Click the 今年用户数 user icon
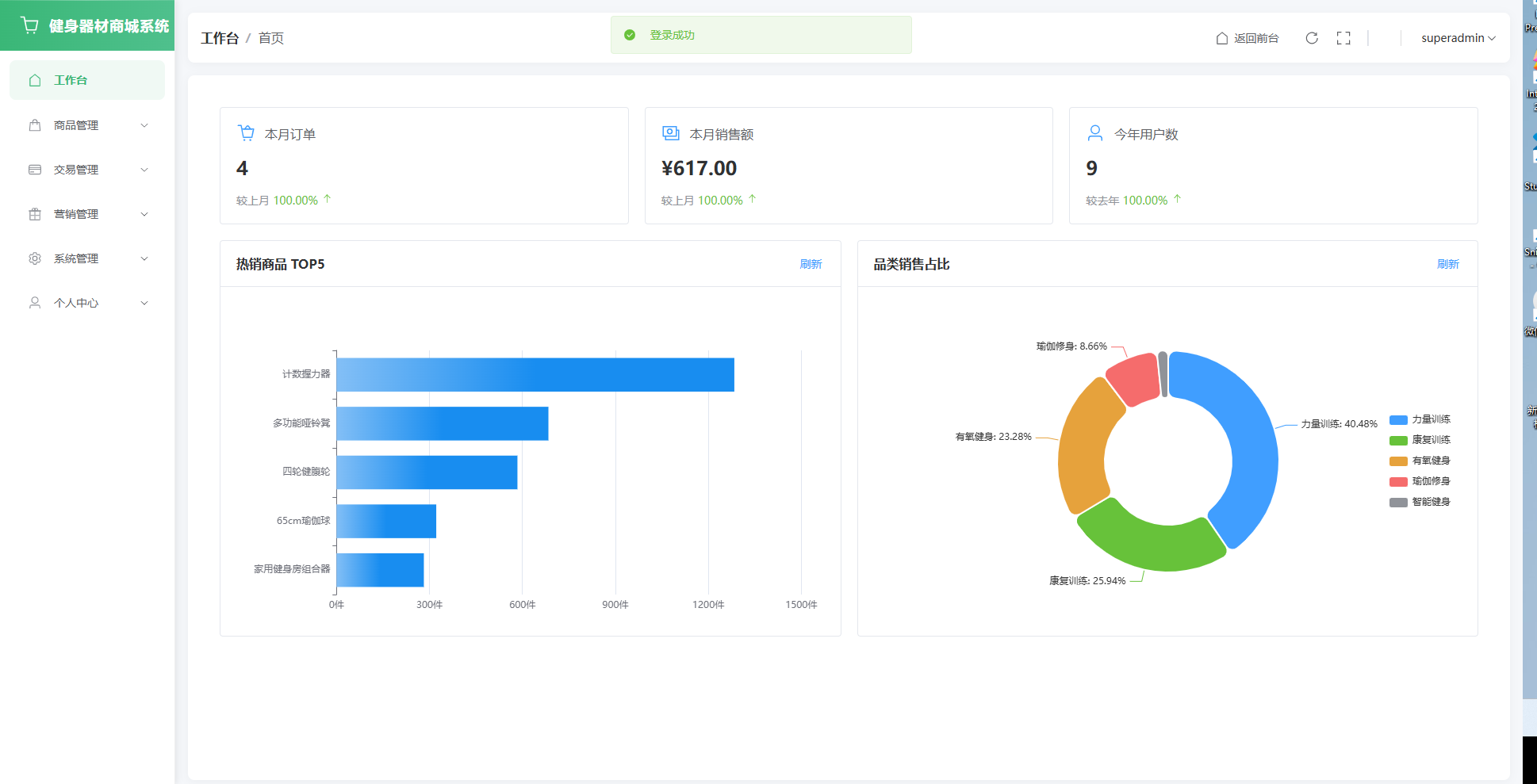The image size is (1537, 784). tap(1095, 133)
